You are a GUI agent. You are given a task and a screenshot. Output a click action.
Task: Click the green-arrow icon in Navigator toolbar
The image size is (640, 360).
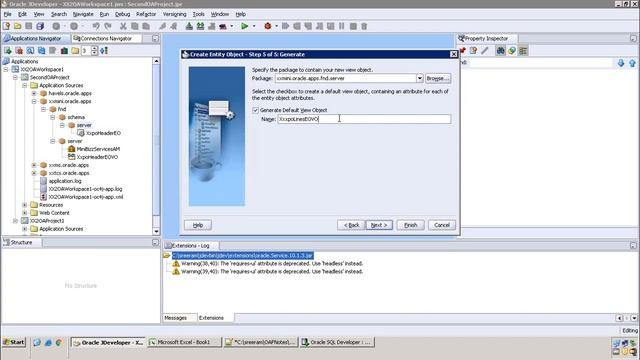click(x=8, y=51)
